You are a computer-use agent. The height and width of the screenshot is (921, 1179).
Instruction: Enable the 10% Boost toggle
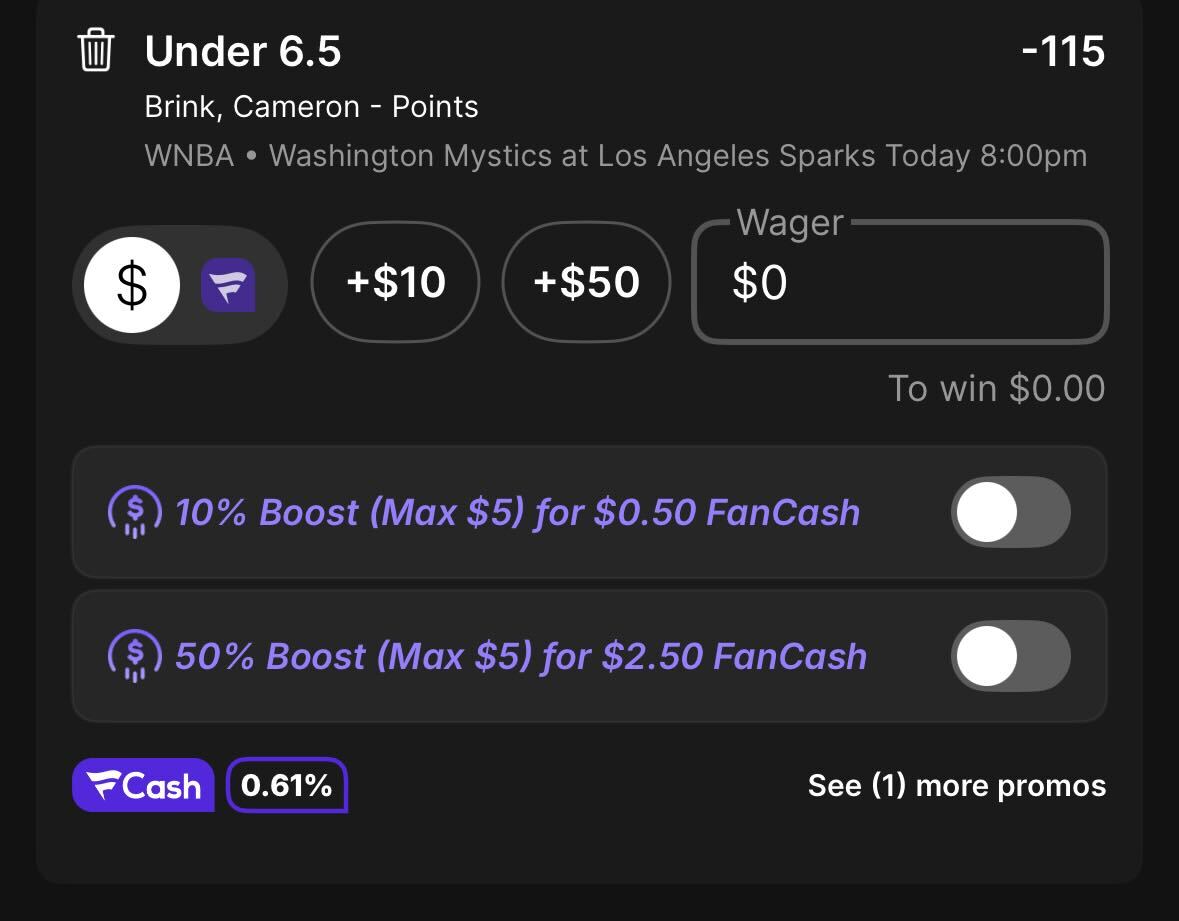(x=1011, y=512)
